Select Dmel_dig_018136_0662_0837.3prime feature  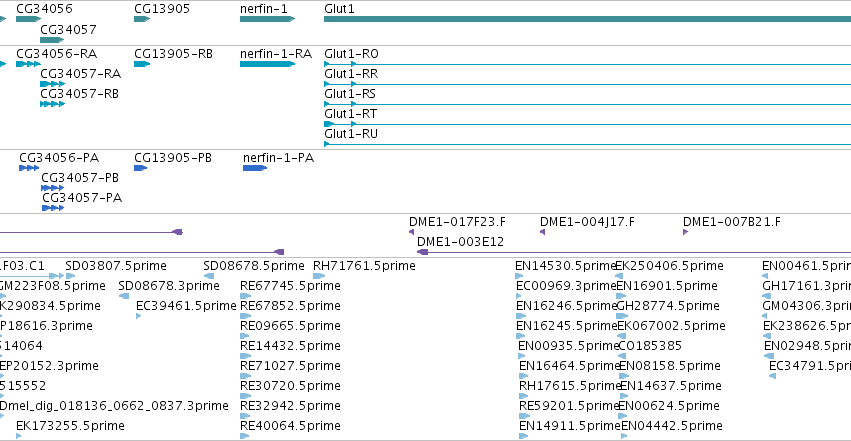pos(114,406)
